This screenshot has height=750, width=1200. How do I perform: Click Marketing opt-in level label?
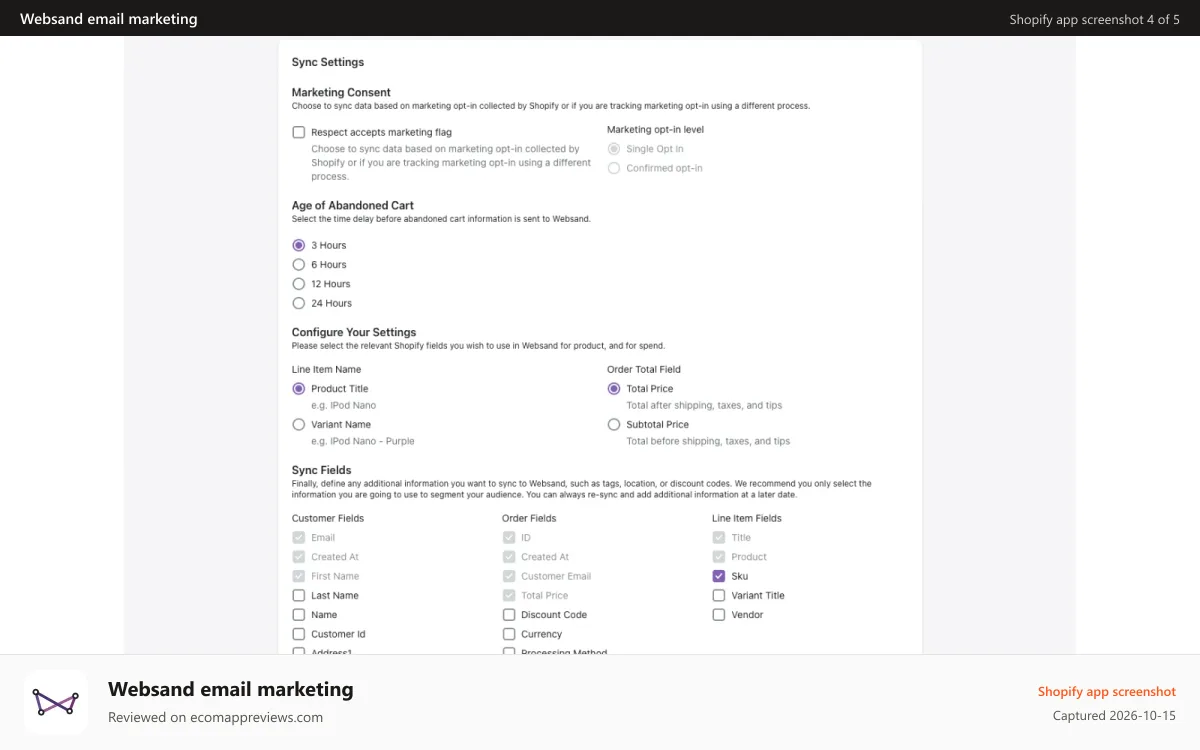pos(655,129)
